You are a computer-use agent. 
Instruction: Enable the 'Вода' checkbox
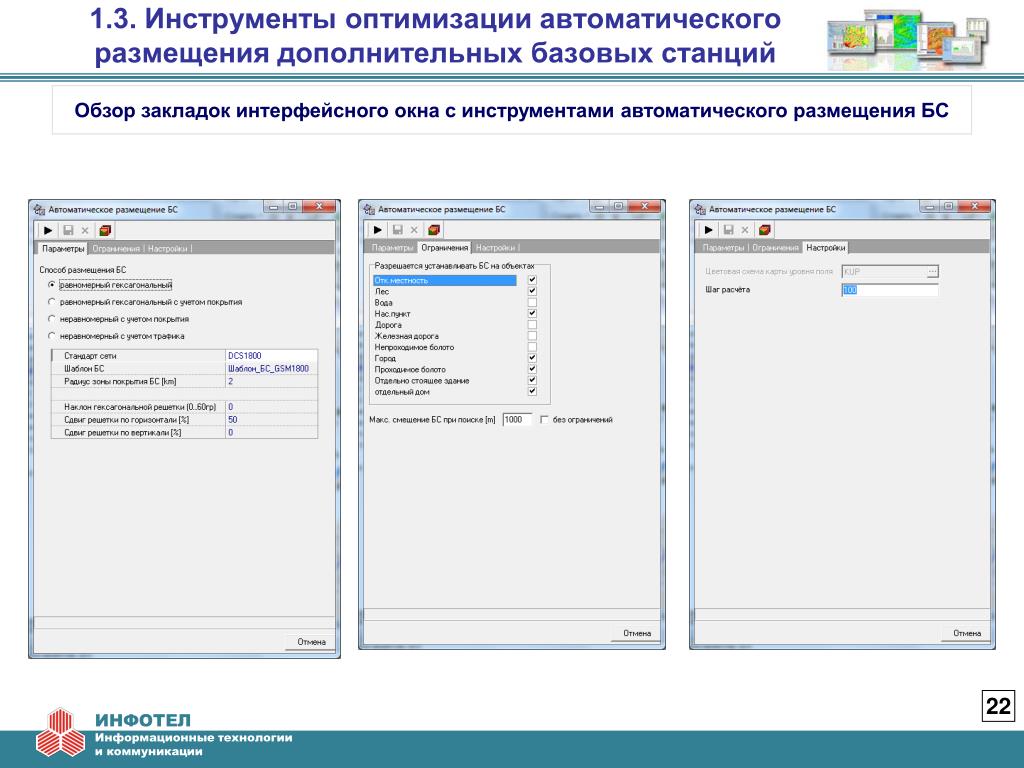[x=532, y=302]
